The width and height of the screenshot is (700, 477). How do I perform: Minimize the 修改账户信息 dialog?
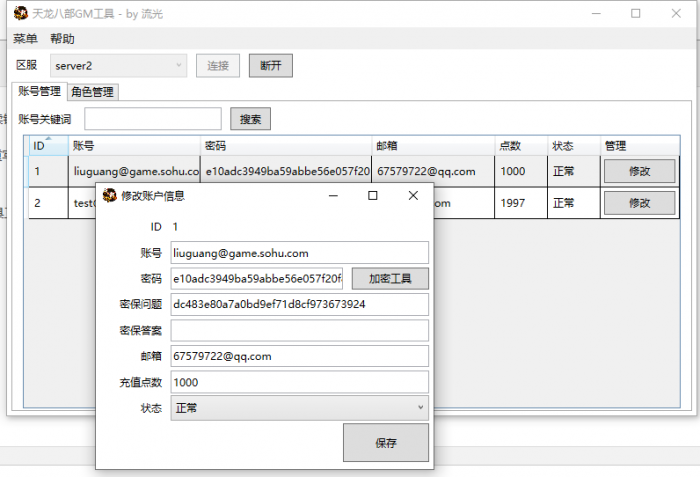coord(333,196)
